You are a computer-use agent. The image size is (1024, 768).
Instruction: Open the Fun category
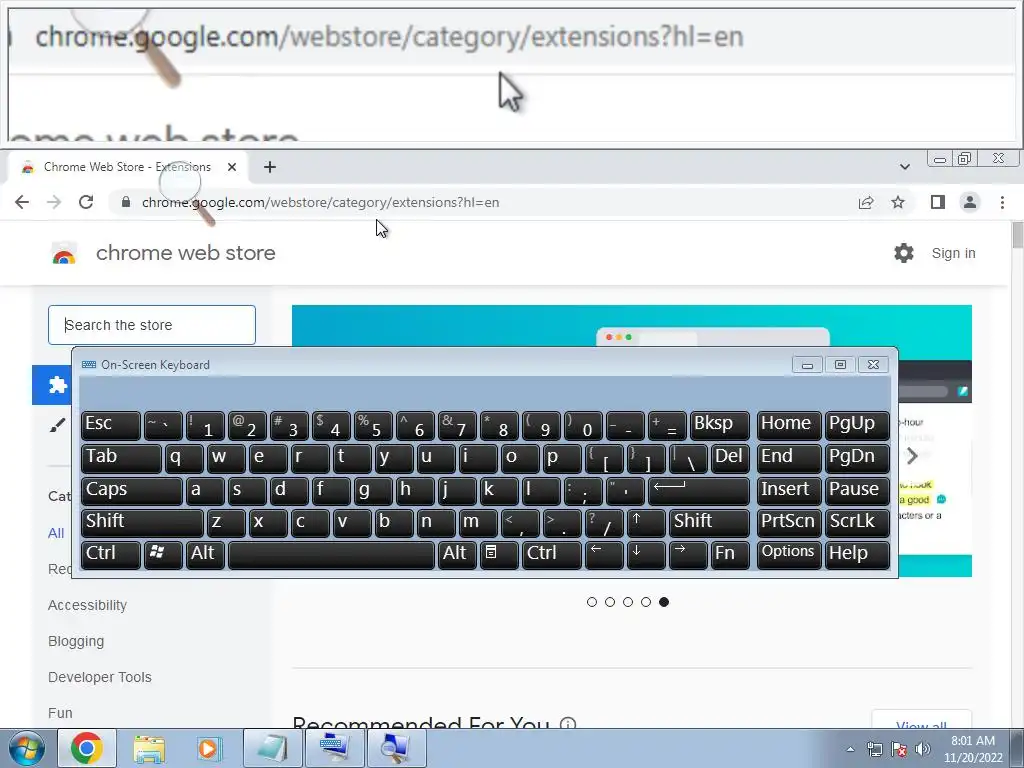click(60, 713)
